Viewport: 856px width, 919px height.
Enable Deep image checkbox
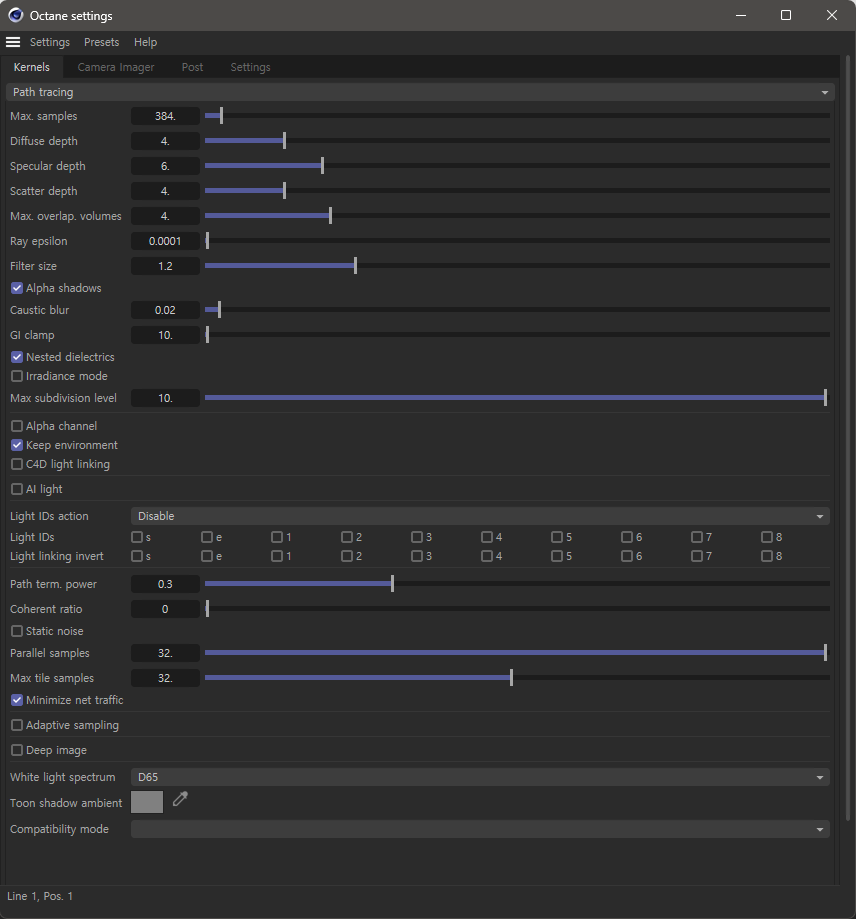click(17, 750)
